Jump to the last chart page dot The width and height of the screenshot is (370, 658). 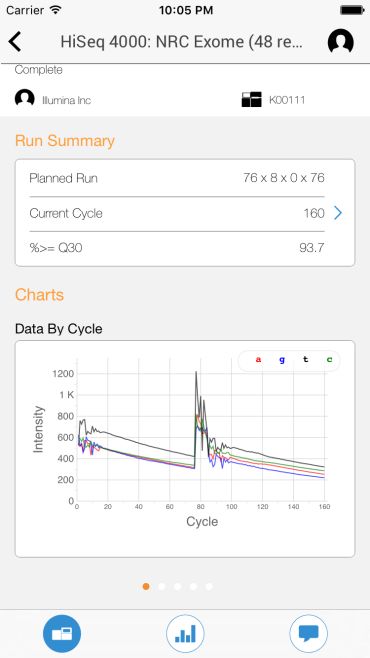pyautogui.click(x=209, y=586)
